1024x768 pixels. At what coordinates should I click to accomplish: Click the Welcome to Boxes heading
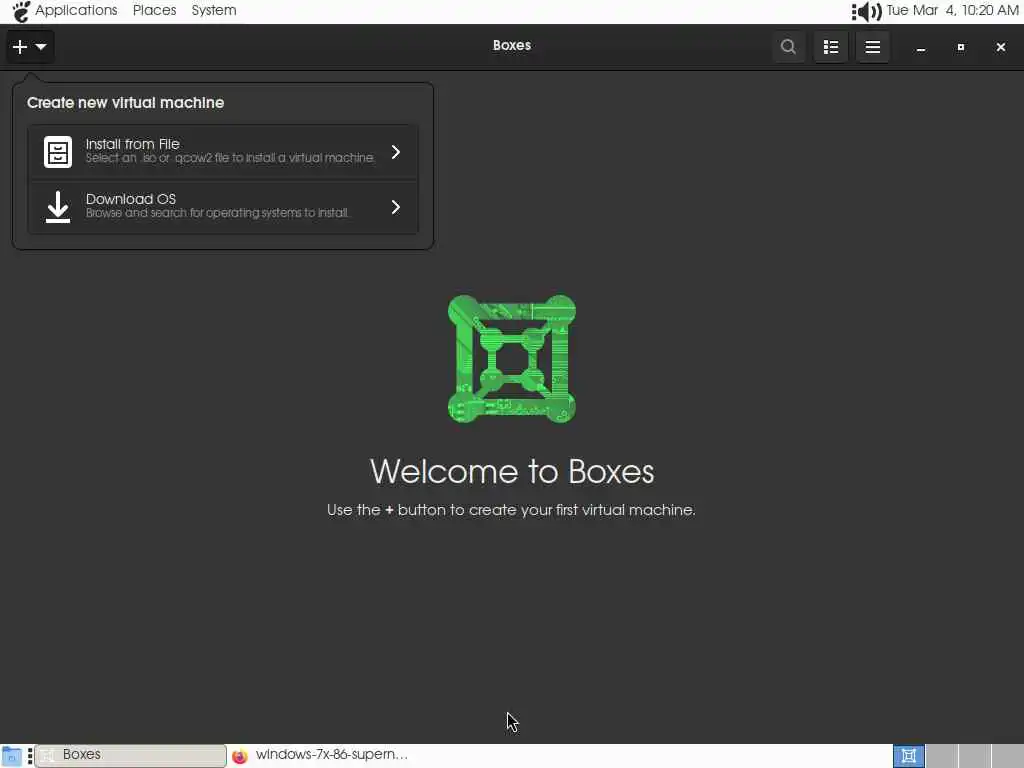(512, 472)
